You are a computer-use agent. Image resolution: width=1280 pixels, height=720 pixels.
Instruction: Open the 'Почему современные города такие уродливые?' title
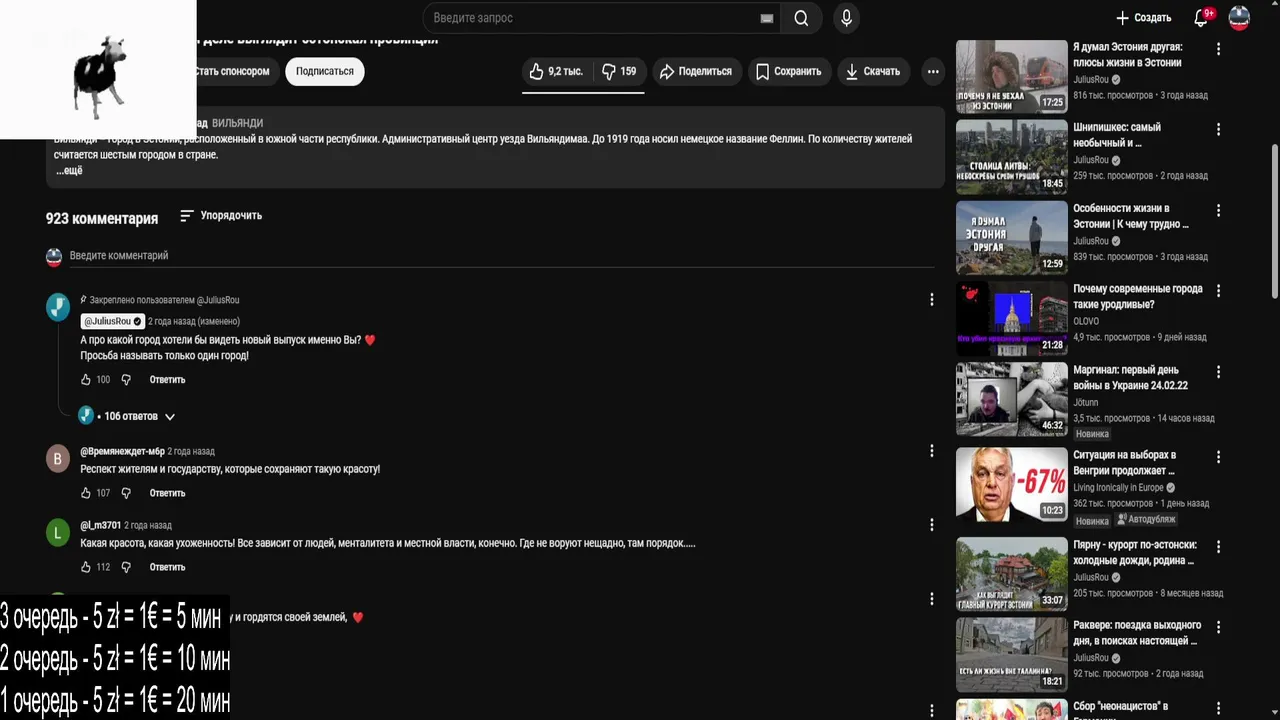tap(1137, 296)
